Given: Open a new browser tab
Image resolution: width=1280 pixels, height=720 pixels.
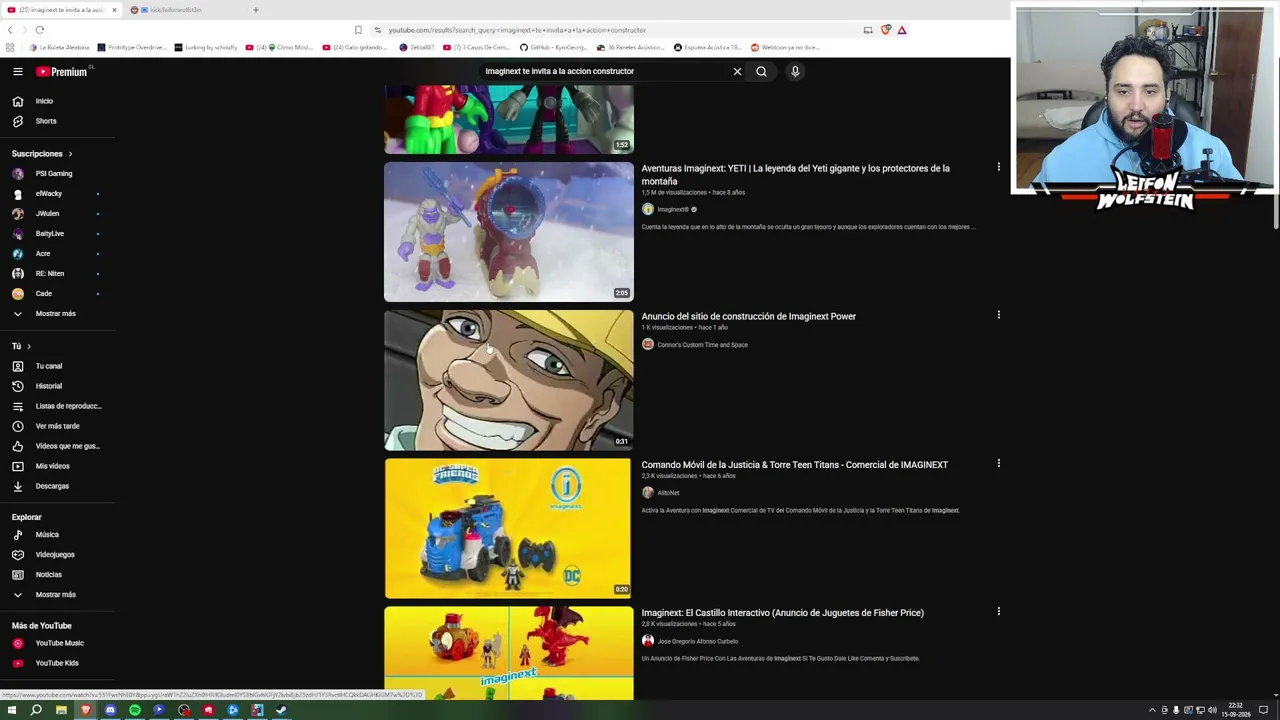Looking at the screenshot, I should [255, 10].
